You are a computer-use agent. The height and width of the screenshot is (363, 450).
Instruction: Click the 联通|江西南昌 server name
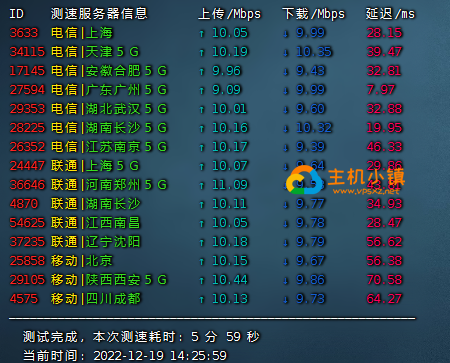[x=96, y=223]
